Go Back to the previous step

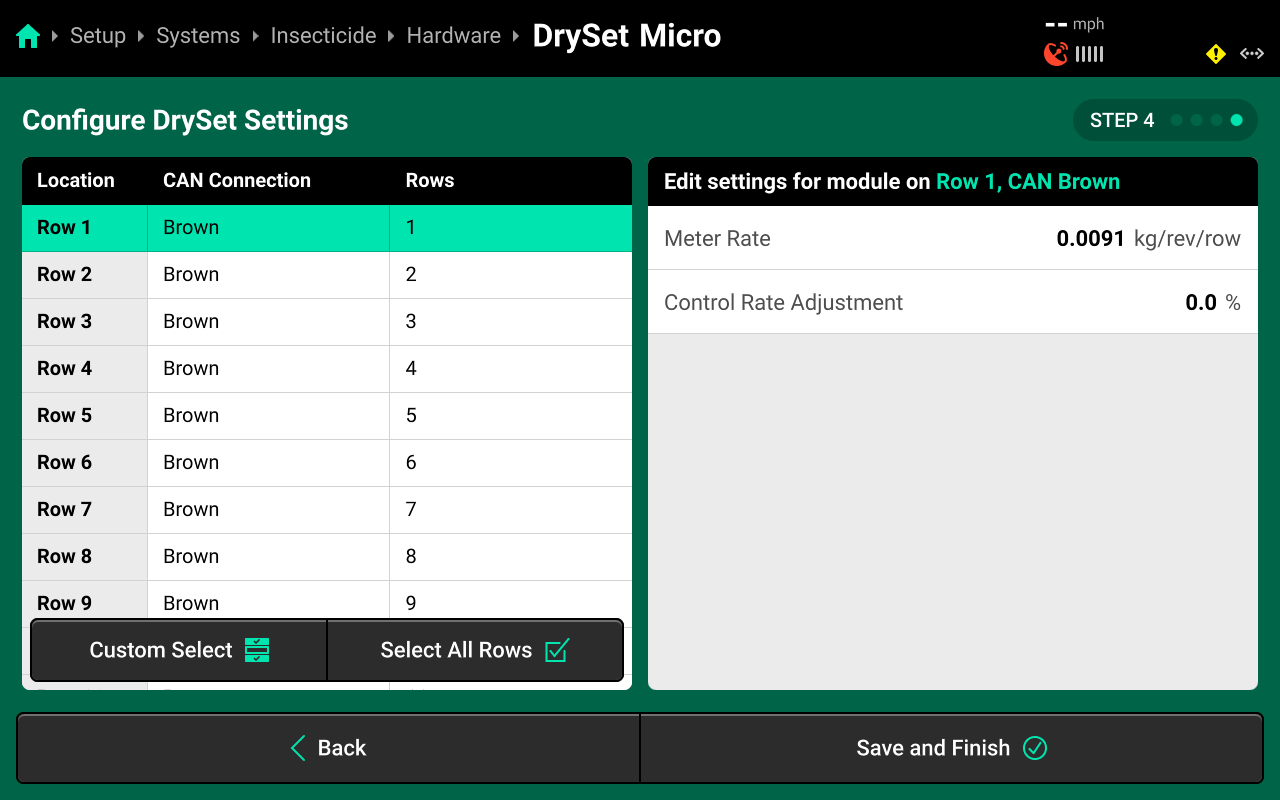(328, 748)
